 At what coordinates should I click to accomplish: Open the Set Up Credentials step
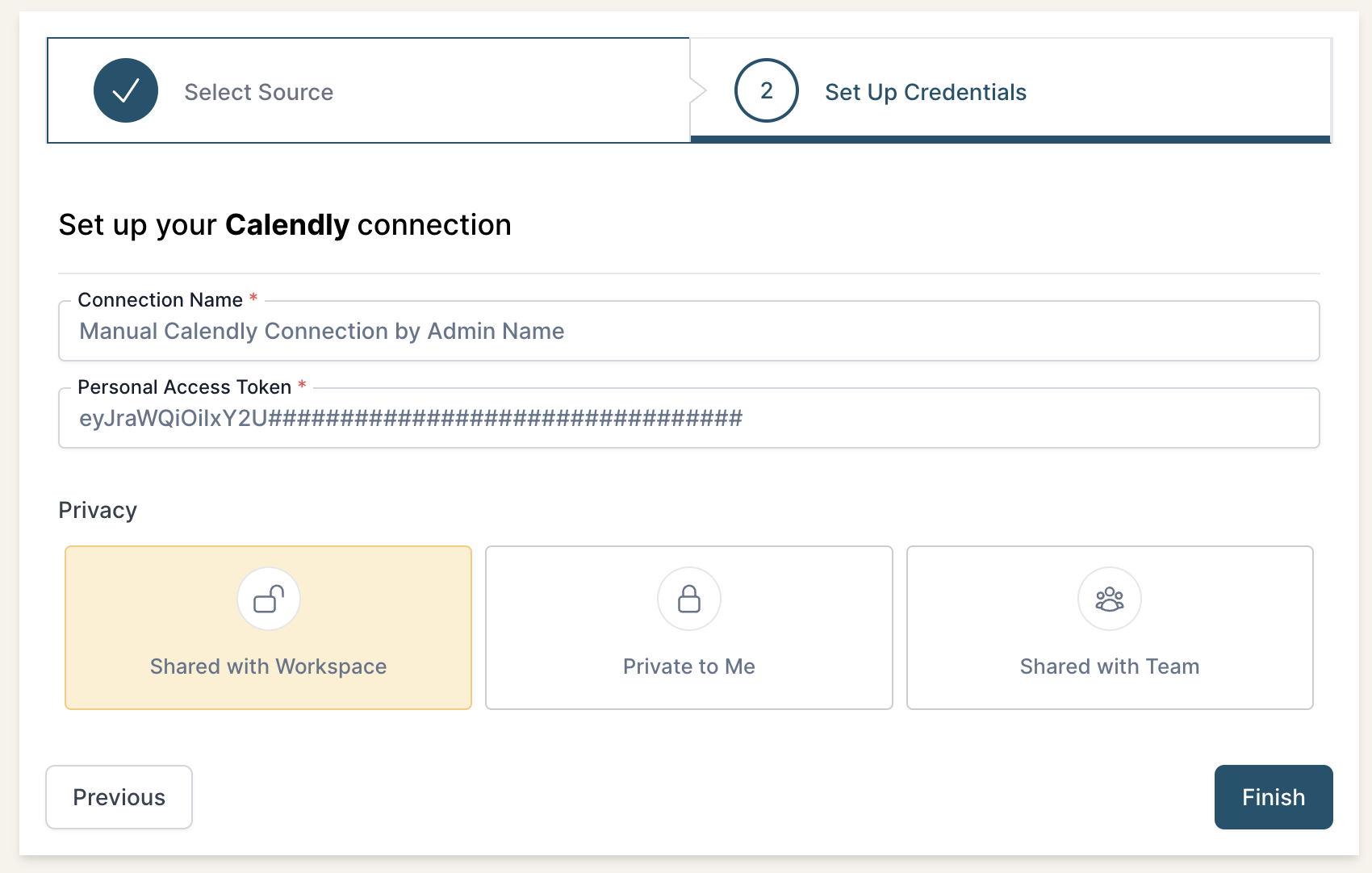click(925, 92)
